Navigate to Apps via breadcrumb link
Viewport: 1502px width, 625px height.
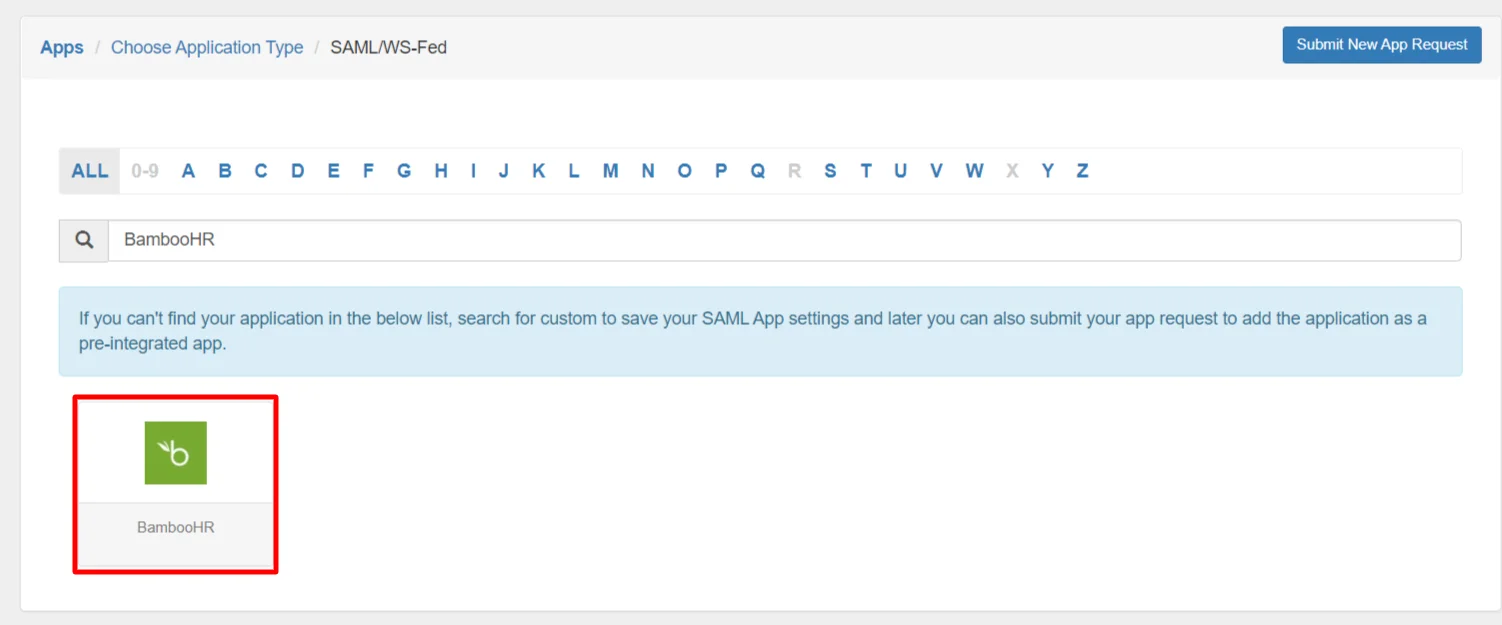[x=61, y=47]
